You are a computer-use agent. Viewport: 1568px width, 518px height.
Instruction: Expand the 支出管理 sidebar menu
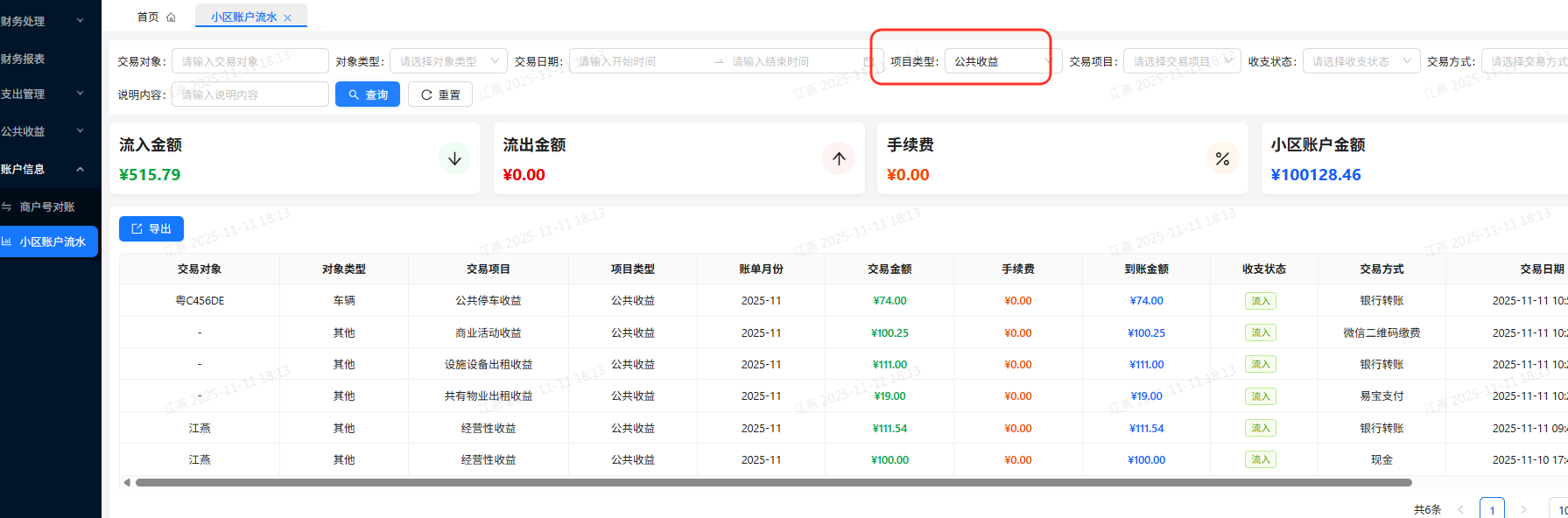(44, 94)
